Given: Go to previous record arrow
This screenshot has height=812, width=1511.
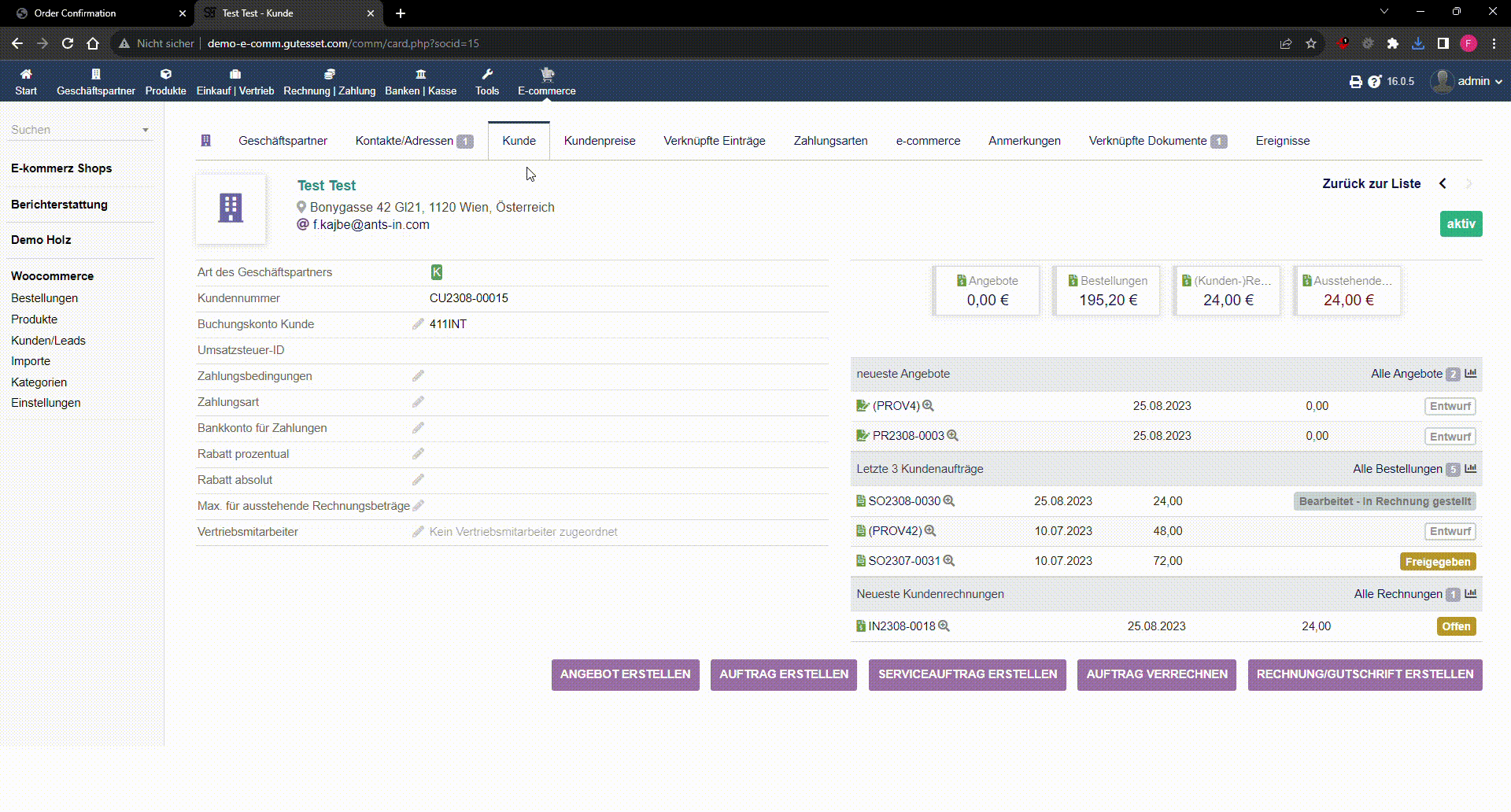Looking at the screenshot, I should (x=1443, y=183).
